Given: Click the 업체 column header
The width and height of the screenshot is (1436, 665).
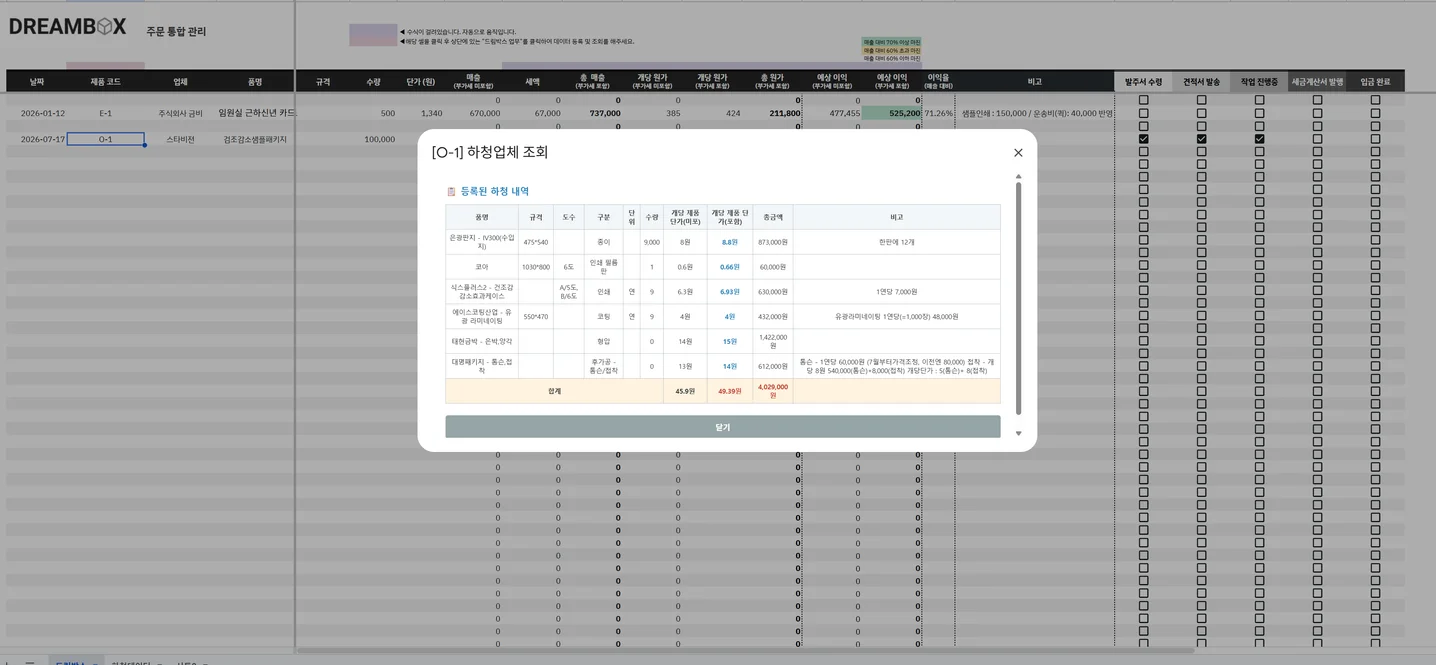Looking at the screenshot, I should click(x=180, y=81).
